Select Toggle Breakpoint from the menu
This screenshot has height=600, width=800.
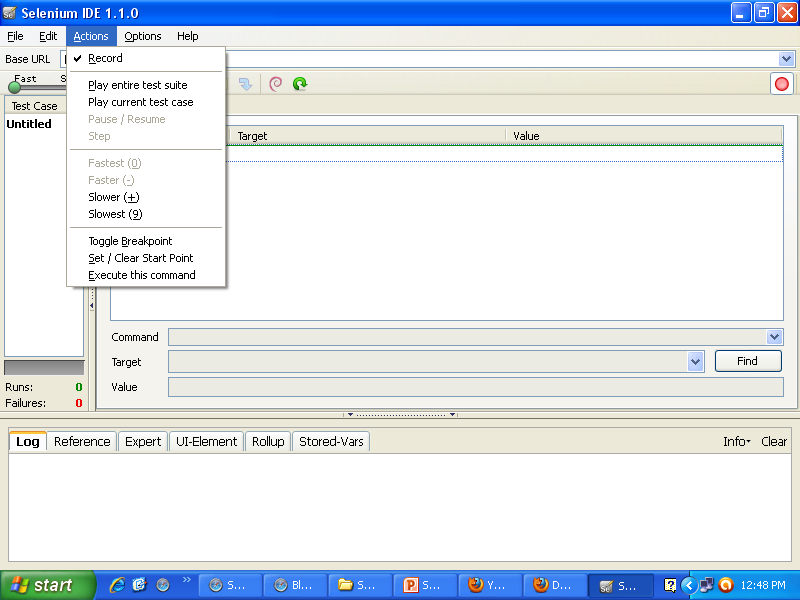pyautogui.click(x=130, y=241)
